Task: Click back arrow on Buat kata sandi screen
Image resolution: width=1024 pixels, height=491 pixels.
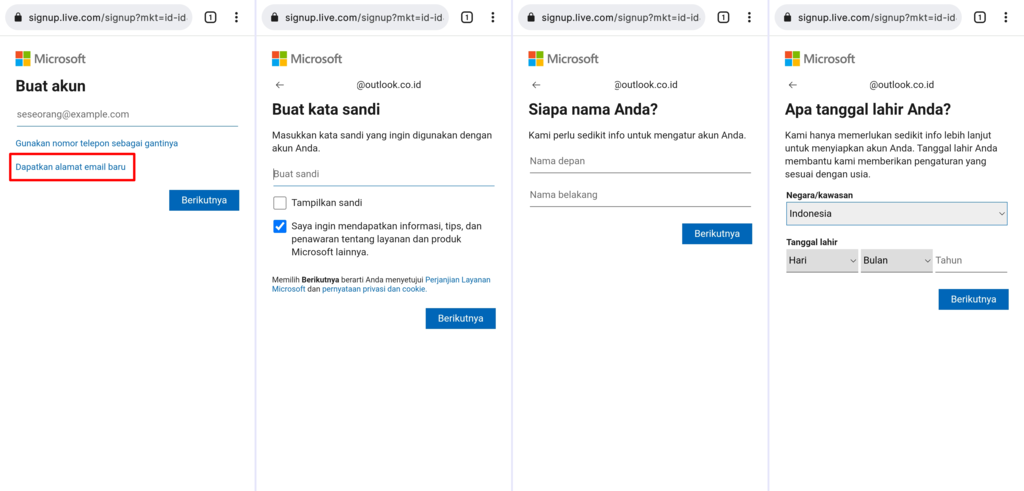Action: (280, 86)
